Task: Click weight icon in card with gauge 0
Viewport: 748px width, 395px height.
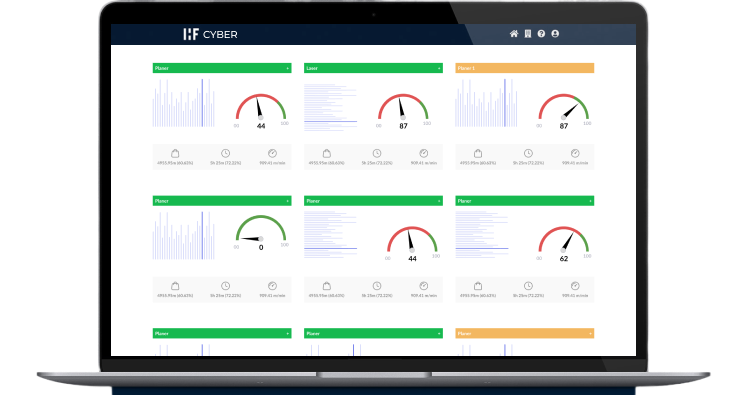Action: click(x=175, y=286)
